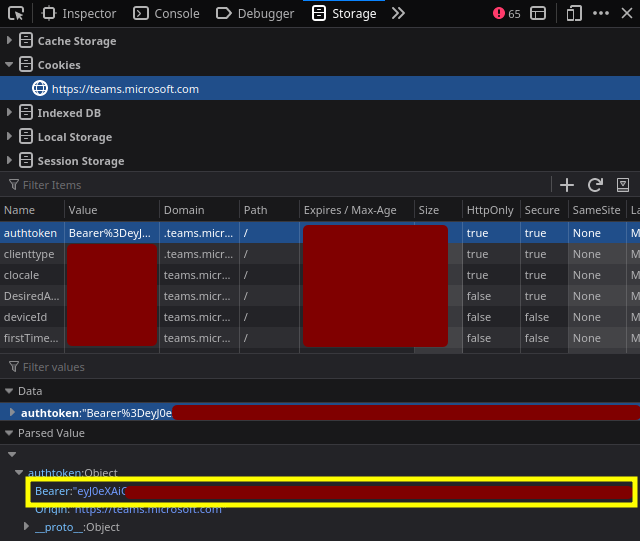The width and height of the screenshot is (640, 541).
Task: Sort by HttpOnly column header
Action: pyautogui.click(x=491, y=210)
